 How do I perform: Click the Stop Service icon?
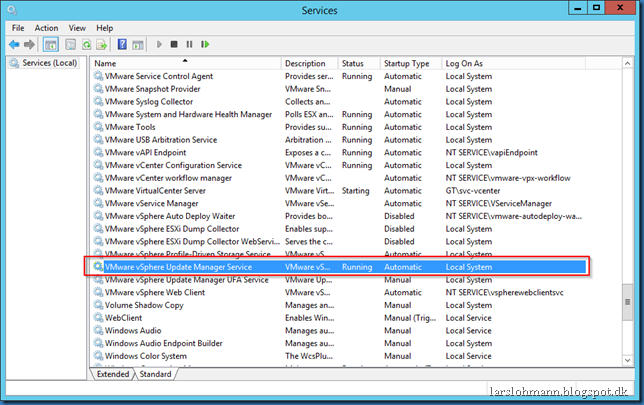(174, 44)
